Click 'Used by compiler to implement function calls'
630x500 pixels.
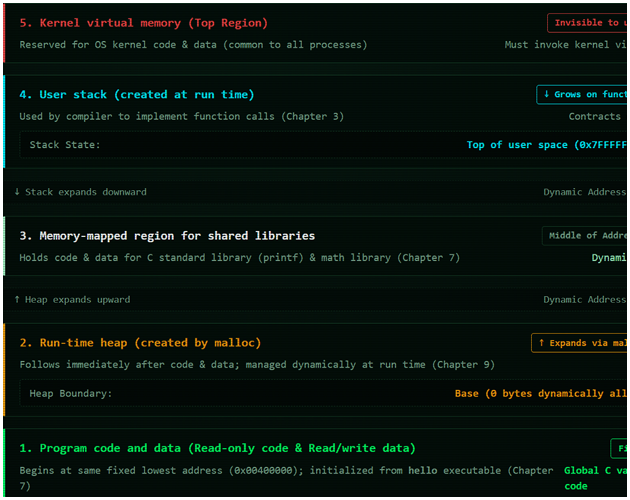coord(147,117)
